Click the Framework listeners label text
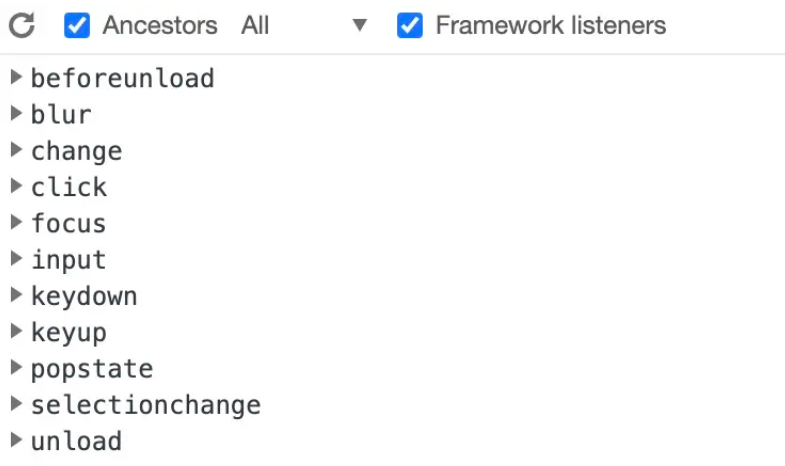Viewport: 785px width, 466px height. click(551, 25)
